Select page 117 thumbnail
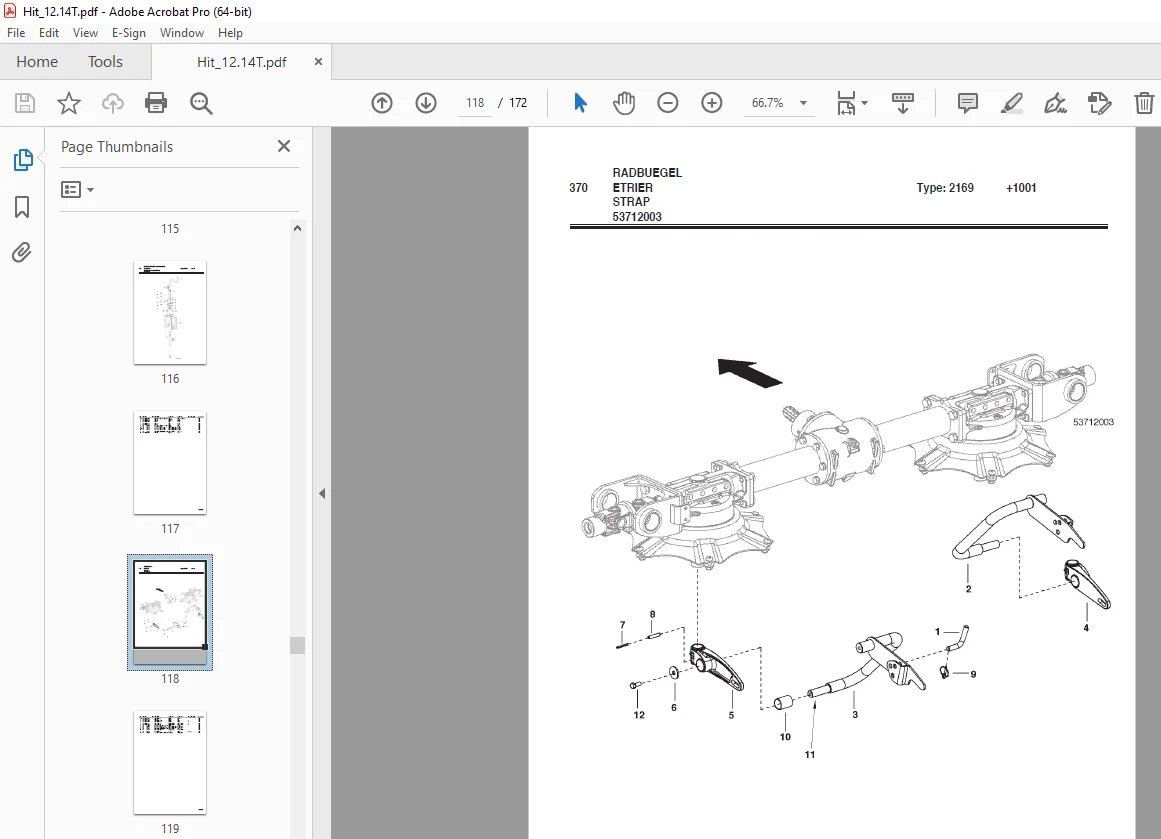Viewport: 1161px width, 839px height. [170, 463]
